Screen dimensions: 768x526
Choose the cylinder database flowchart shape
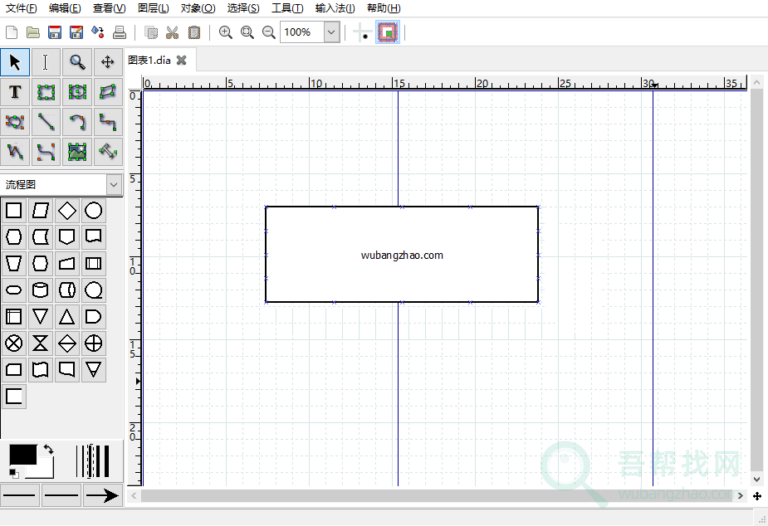(x=40, y=291)
